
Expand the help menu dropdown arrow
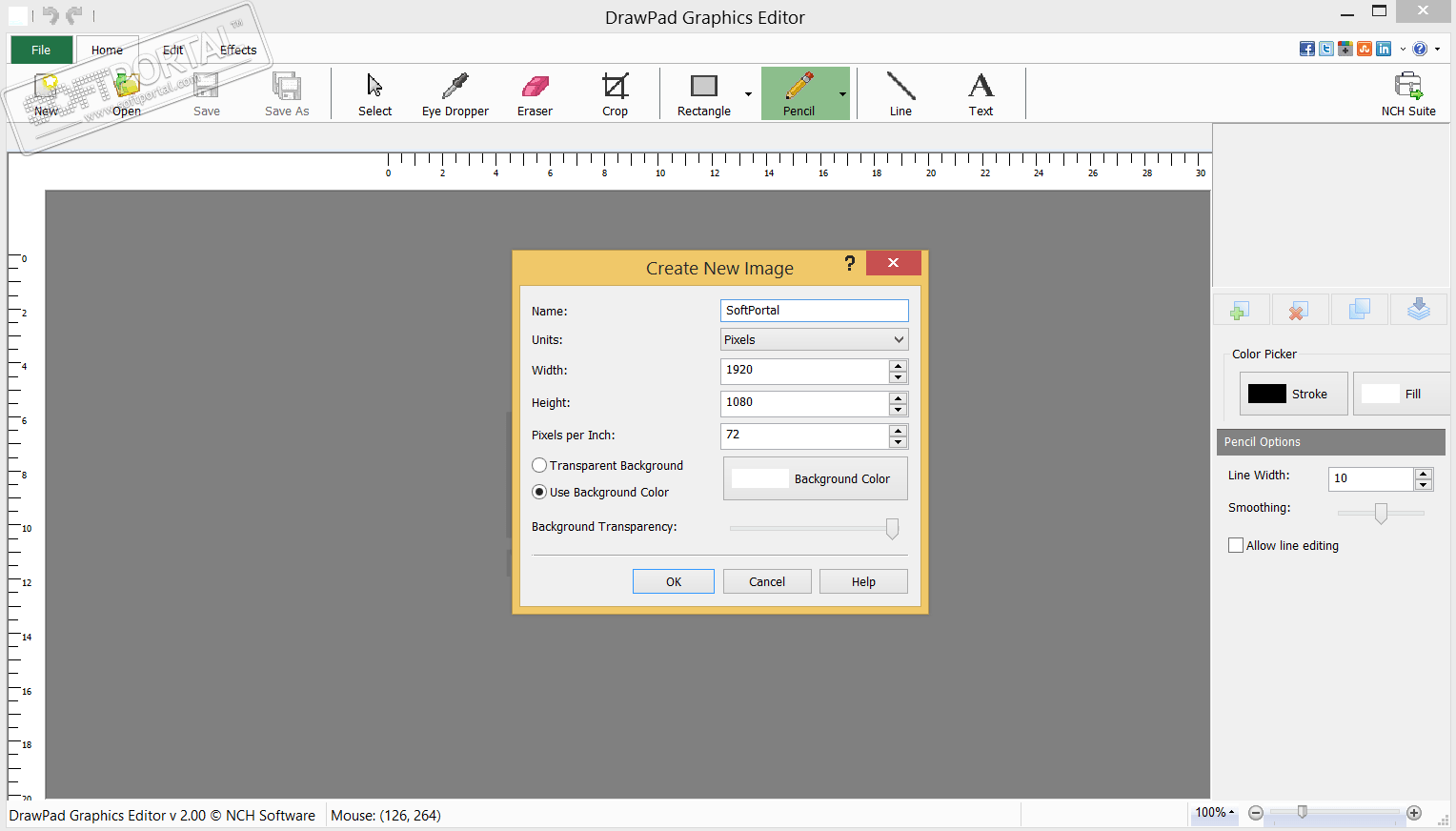pyautogui.click(x=1437, y=49)
